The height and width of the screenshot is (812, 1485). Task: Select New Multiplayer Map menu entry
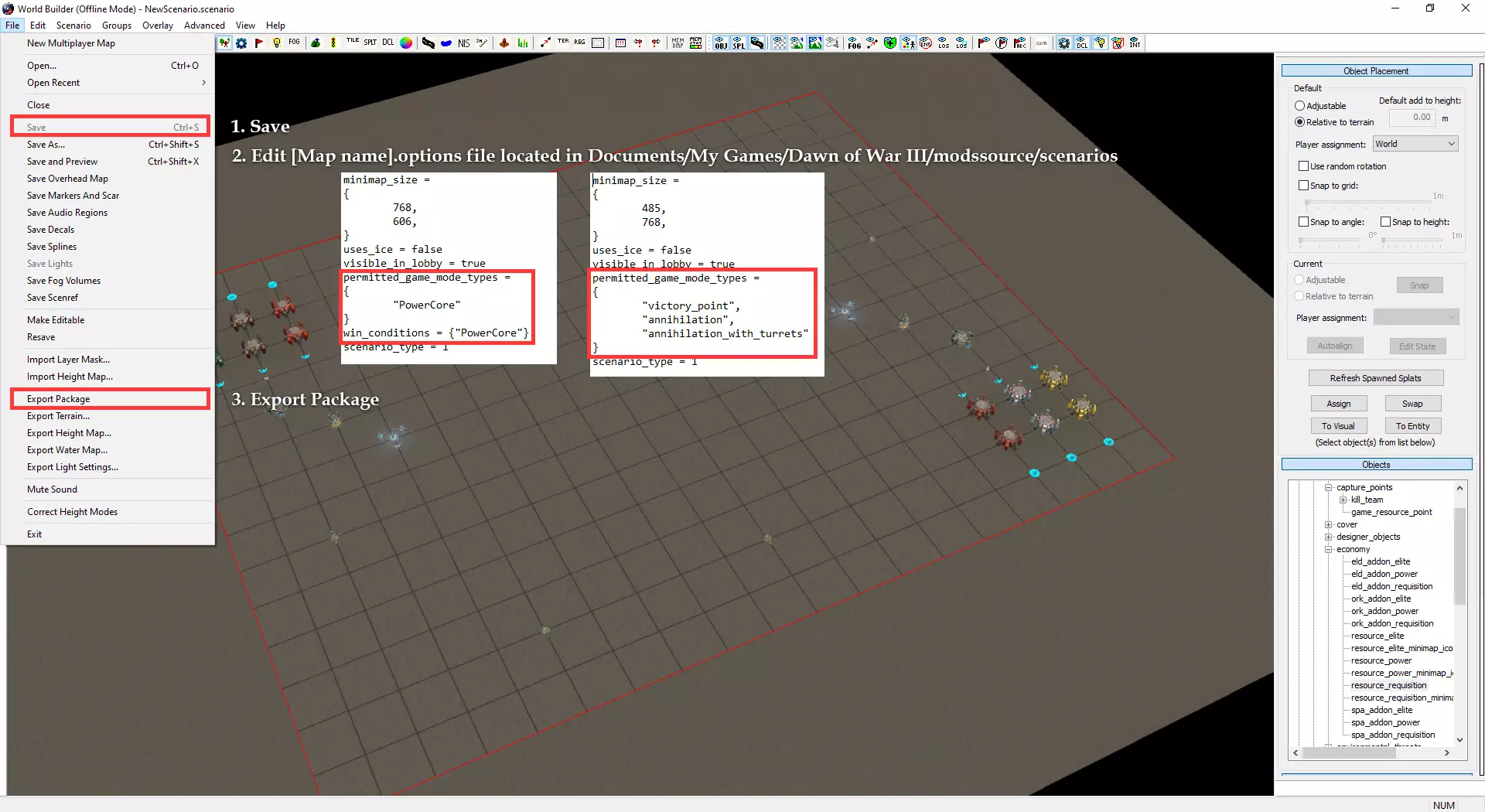tap(108, 43)
